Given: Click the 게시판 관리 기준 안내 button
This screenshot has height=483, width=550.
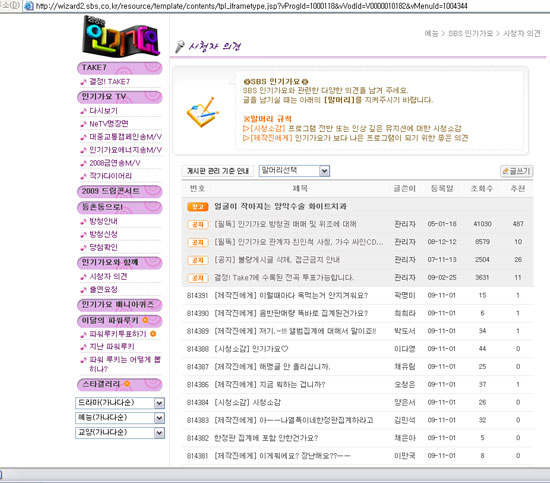Looking at the screenshot, I should 217,171.
